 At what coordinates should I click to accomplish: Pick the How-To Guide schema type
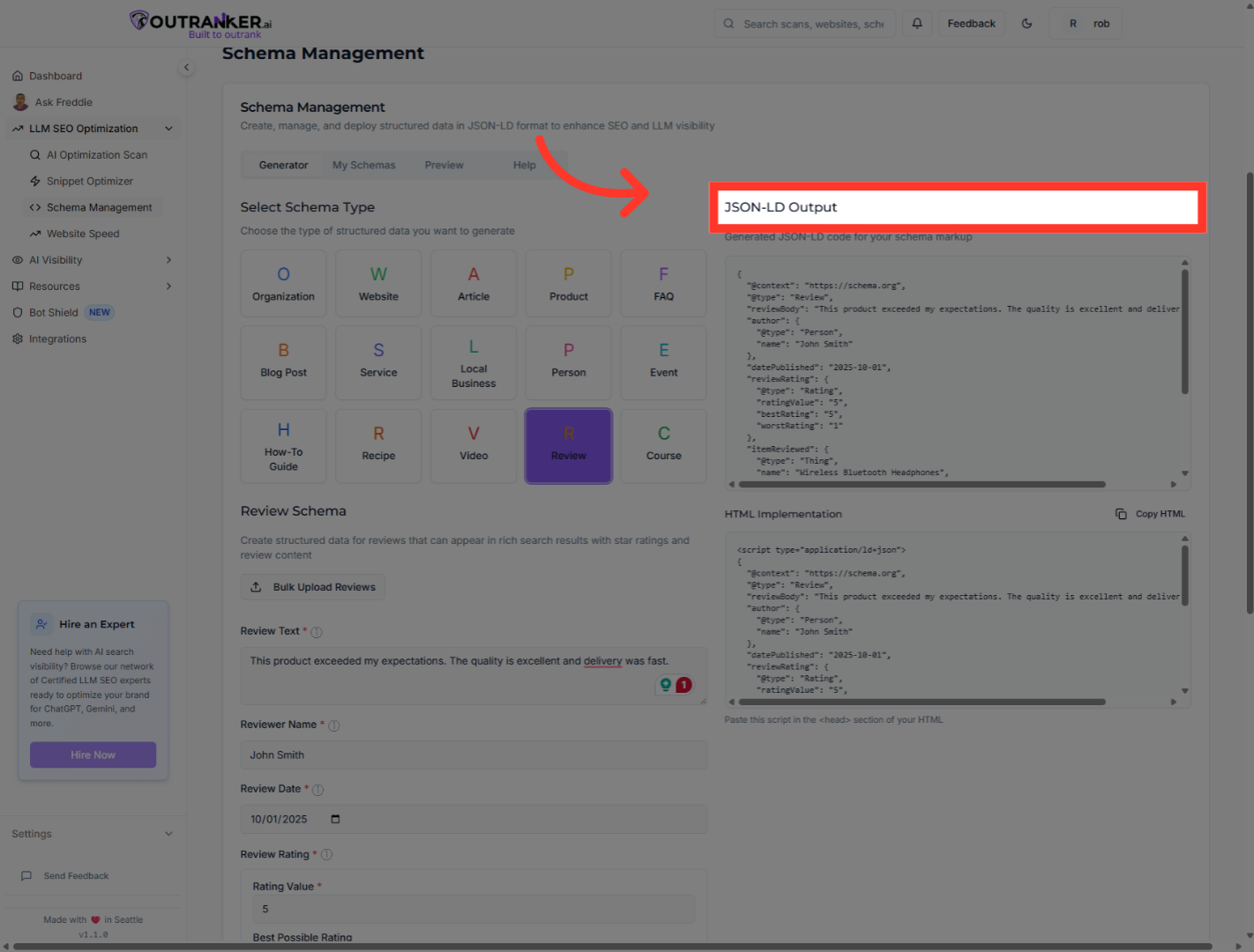(x=283, y=446)
